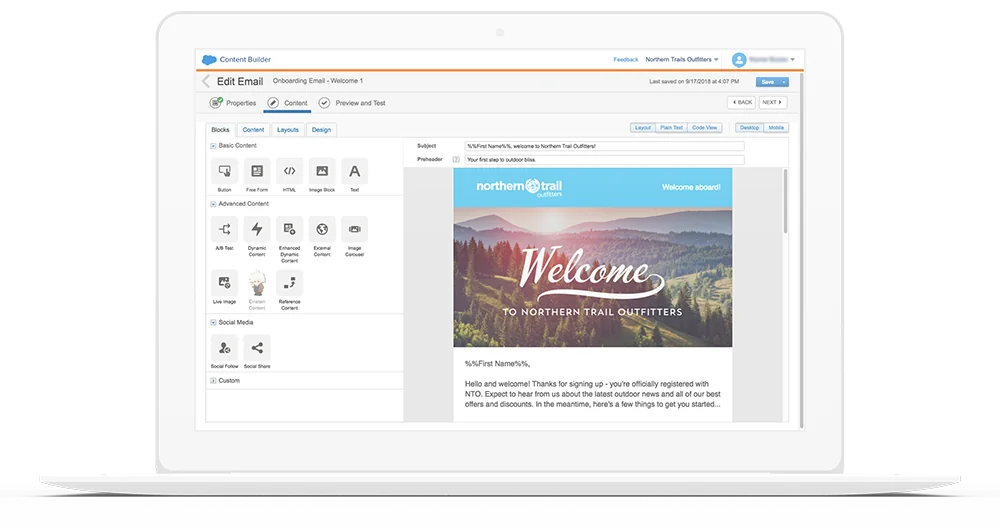1000x528 pixels.
Task: Click the Einstein Content block
Action: tap(257, 282)
